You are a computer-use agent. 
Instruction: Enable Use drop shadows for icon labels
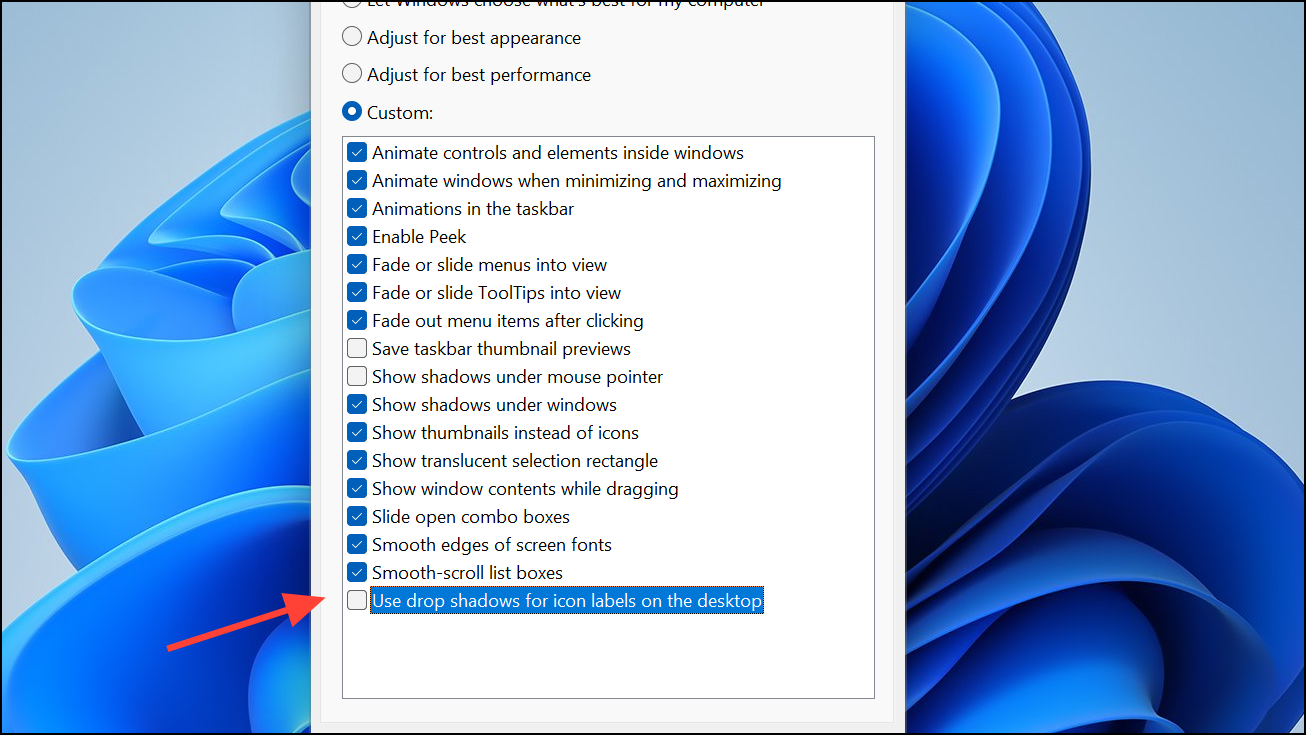357,600
